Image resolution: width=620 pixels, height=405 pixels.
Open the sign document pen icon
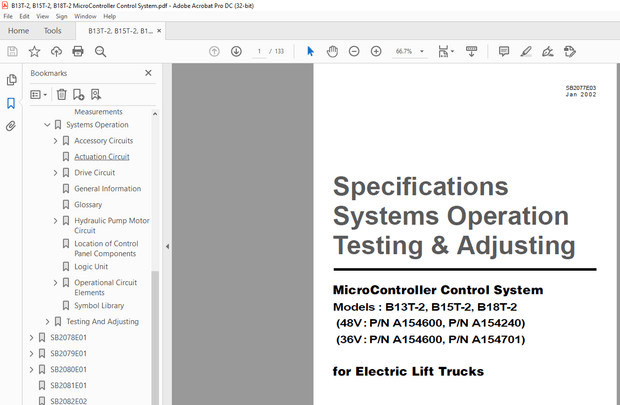[x=548, y=51]
